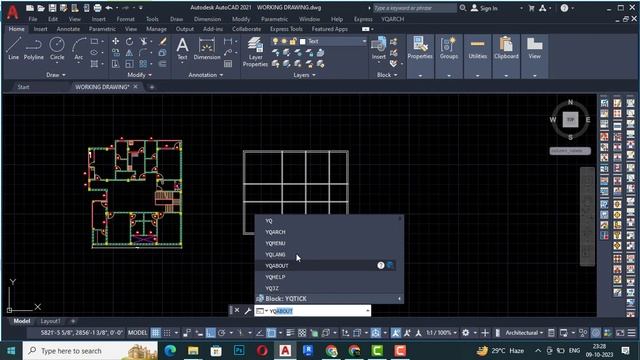Select the Polyline tool

point(33,49)
